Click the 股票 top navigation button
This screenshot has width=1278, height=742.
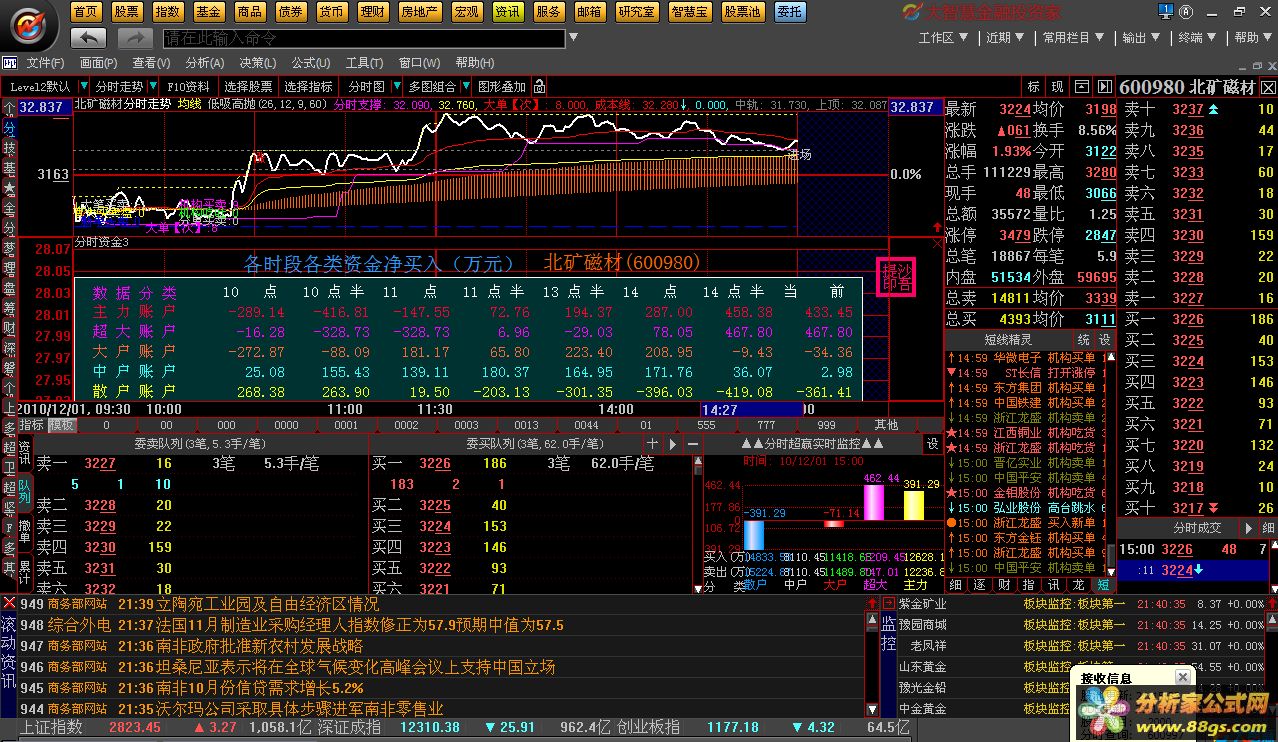[x=127, y=12]
